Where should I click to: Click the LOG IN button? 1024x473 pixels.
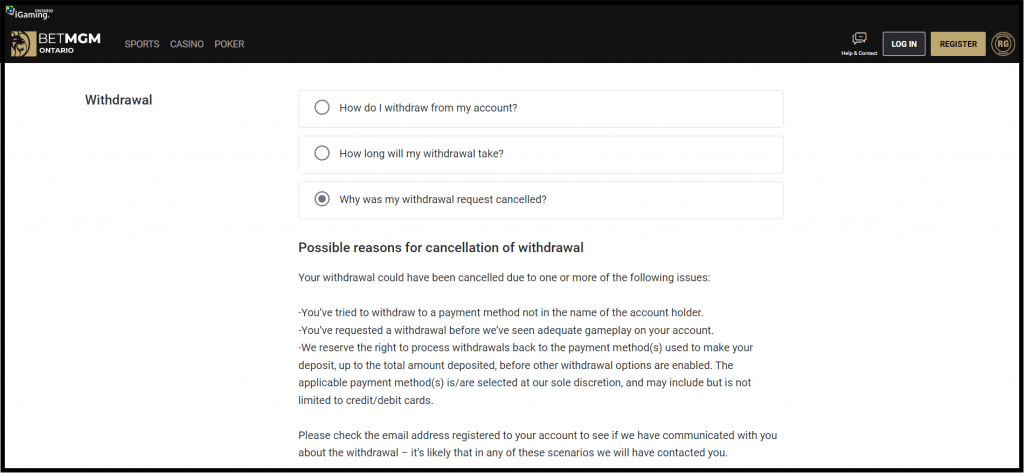click(x=904, y=44)
